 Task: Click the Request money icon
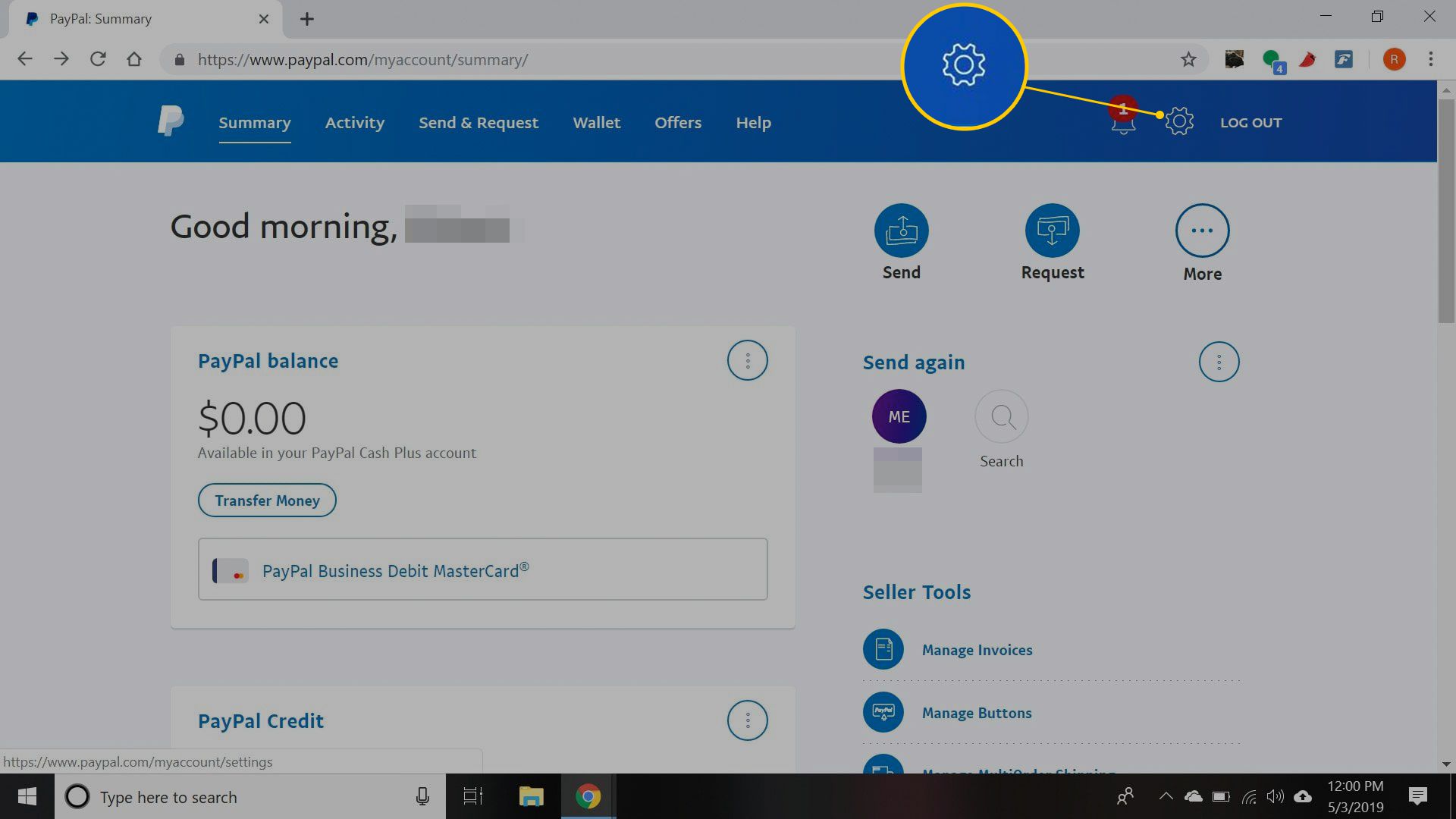pyautogui.click(x=1051, y=231)
